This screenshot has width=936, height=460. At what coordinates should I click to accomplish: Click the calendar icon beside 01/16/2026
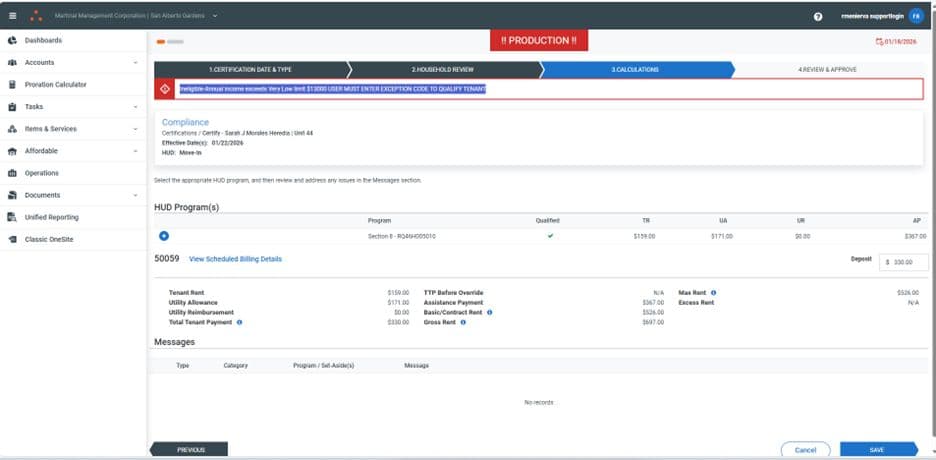879,42
